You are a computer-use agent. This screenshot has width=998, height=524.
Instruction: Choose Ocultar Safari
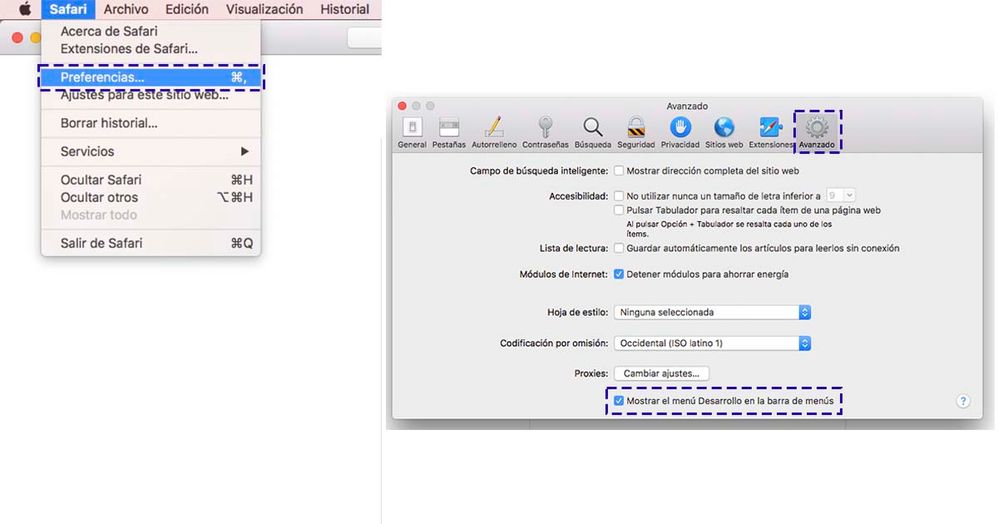point(151,180)
